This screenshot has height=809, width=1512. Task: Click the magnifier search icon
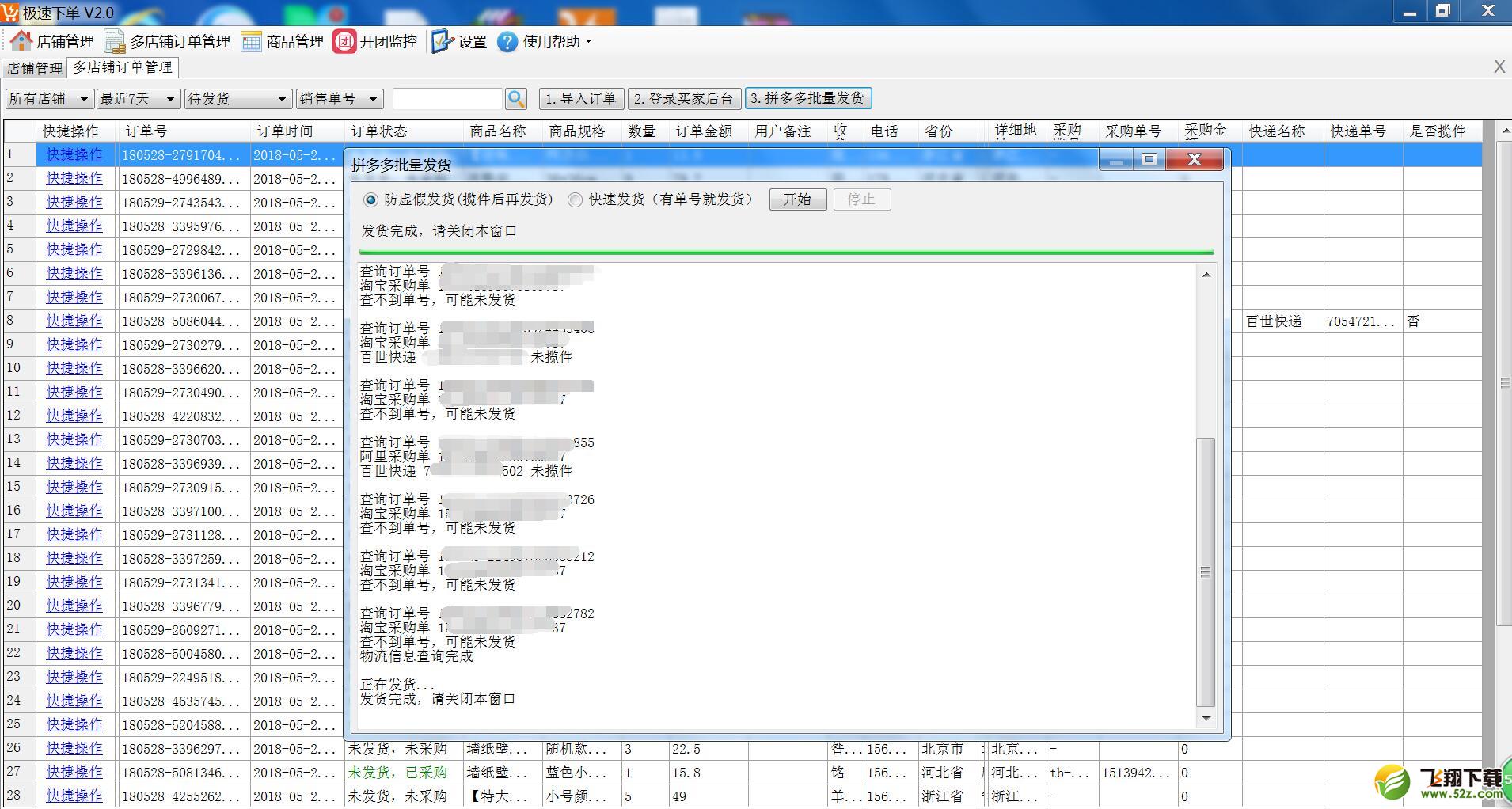pos(516,98)
